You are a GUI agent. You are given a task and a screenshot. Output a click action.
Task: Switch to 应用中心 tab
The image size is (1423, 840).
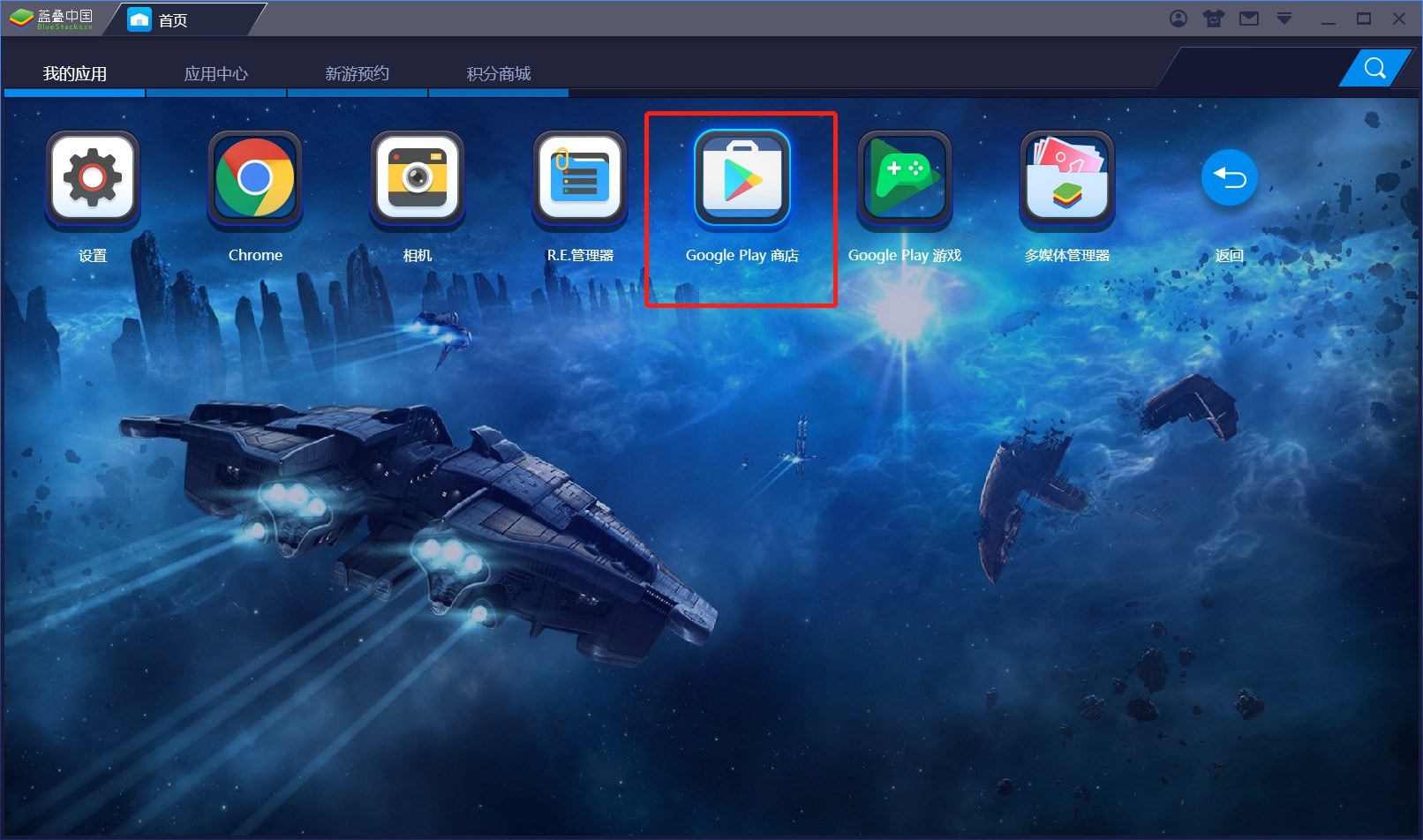tap(216, 74)
